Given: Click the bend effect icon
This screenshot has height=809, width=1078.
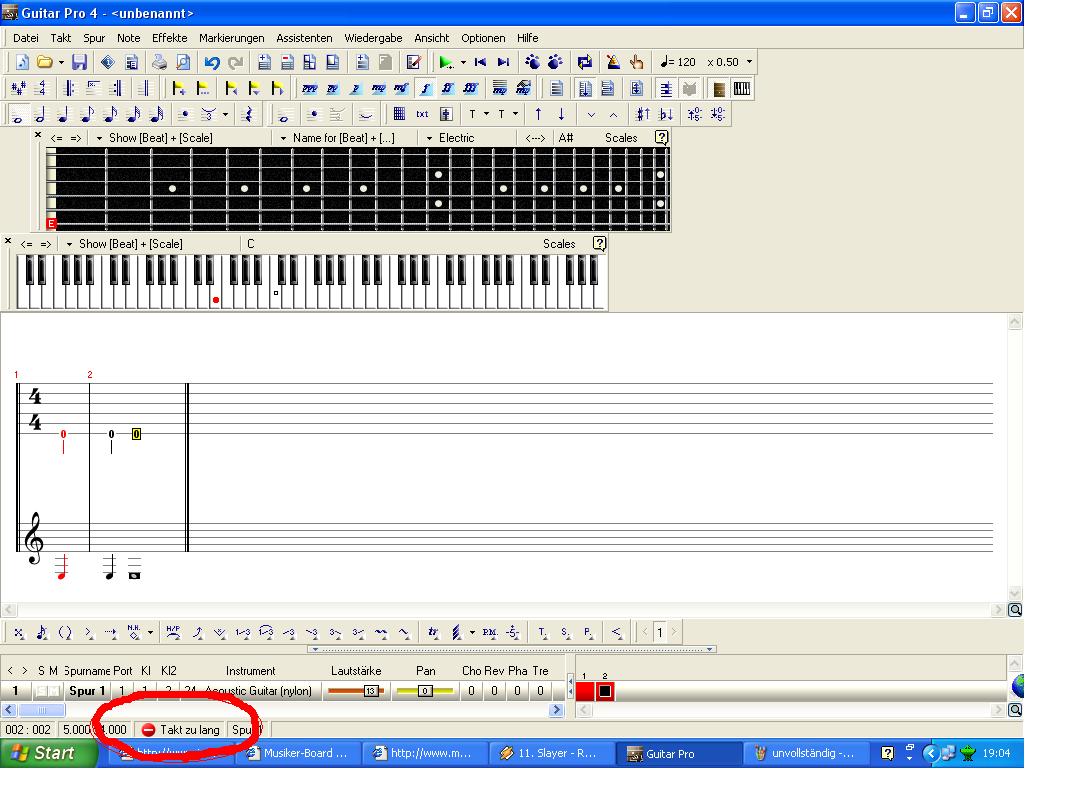Looking at the screenshot, I should coord(197,632).
